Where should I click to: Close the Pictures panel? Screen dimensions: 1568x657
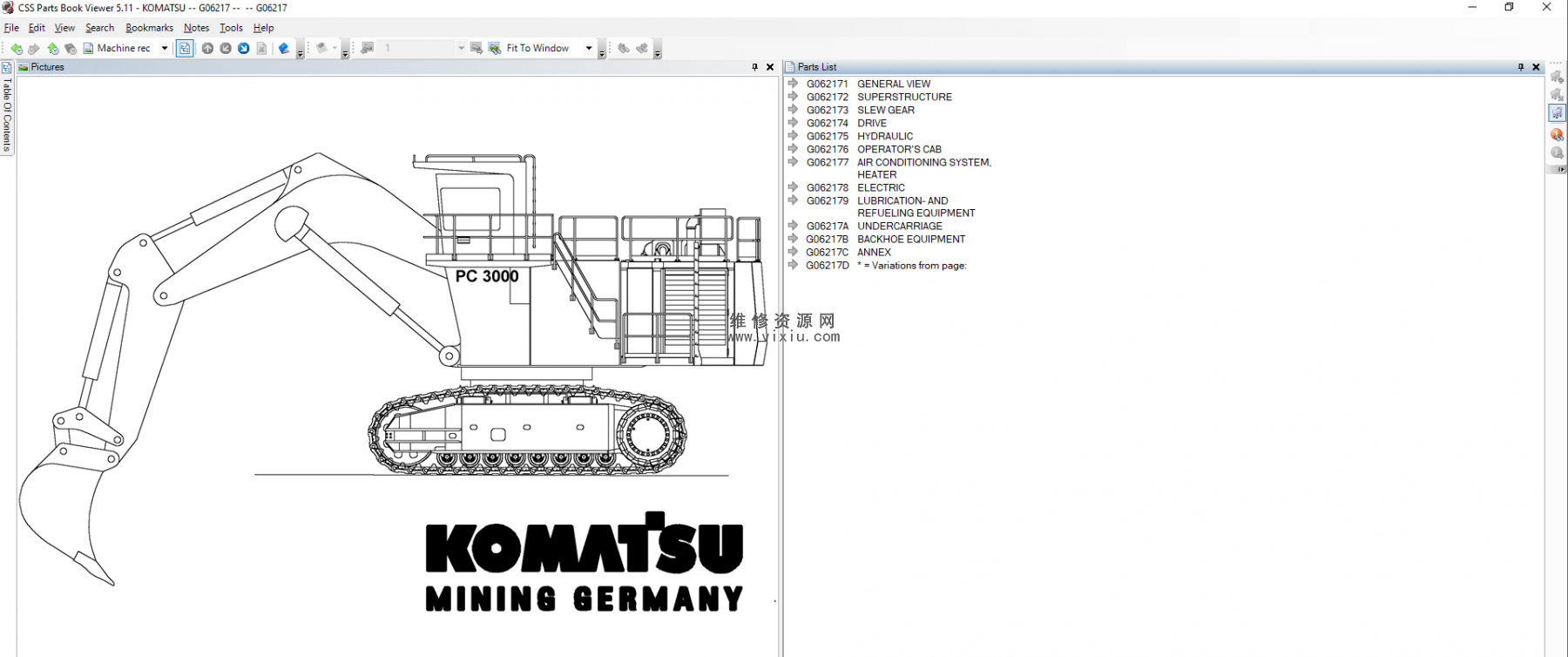point(770,67)
